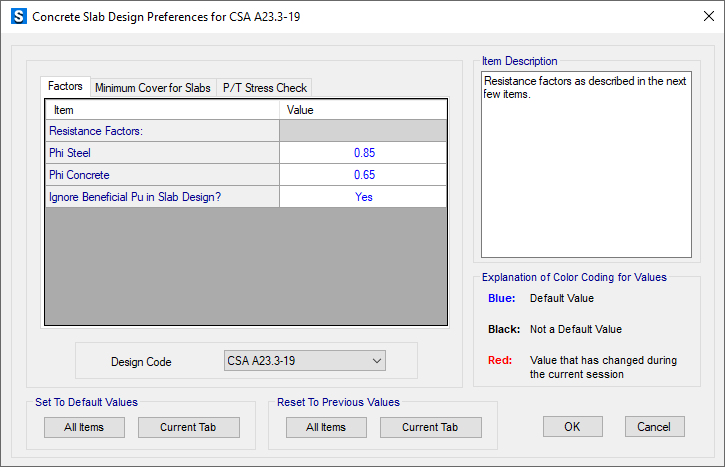Confirm preferences with the OK button
Screen dimensions: 725x467
click(572, 426)
